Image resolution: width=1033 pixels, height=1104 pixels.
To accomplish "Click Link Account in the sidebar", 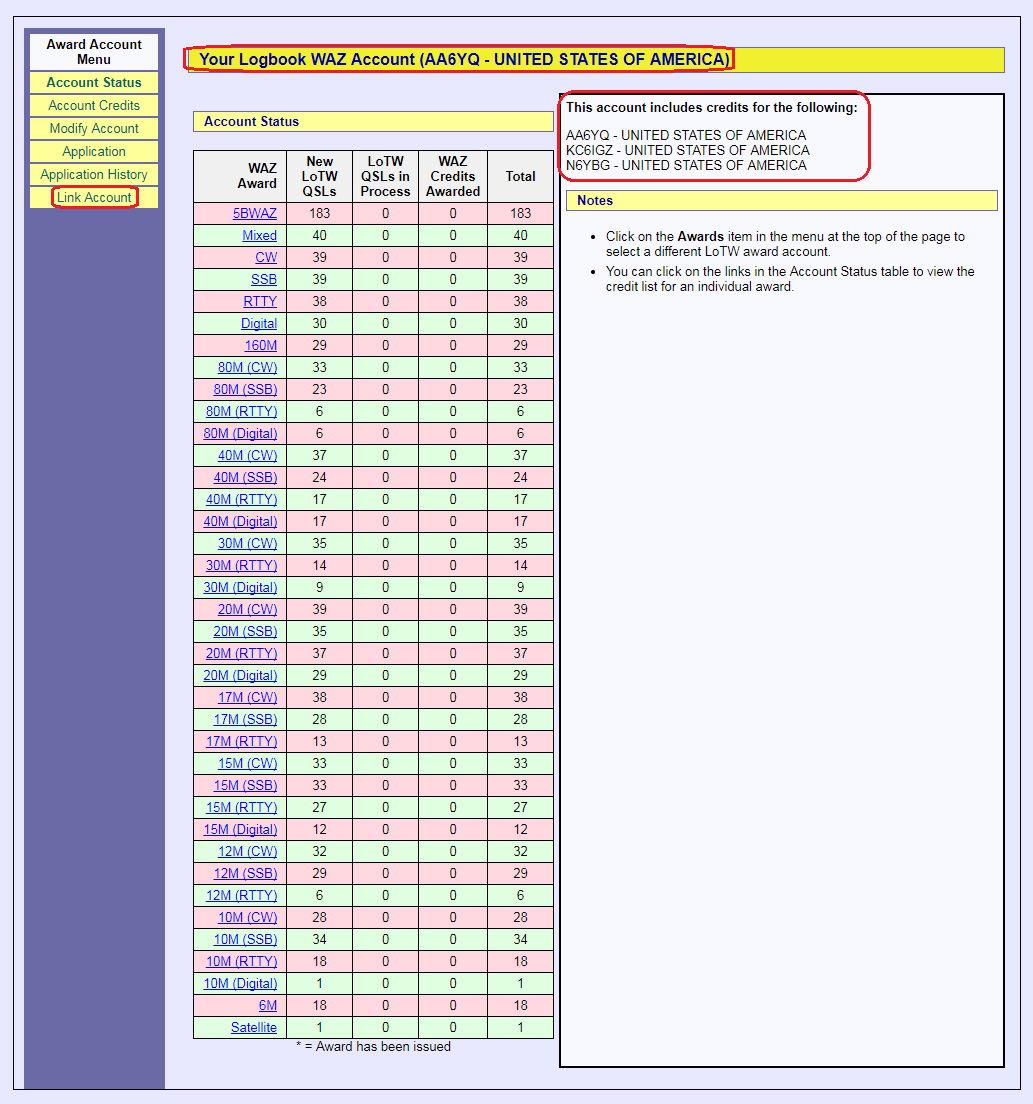I will tap(94, 198).
